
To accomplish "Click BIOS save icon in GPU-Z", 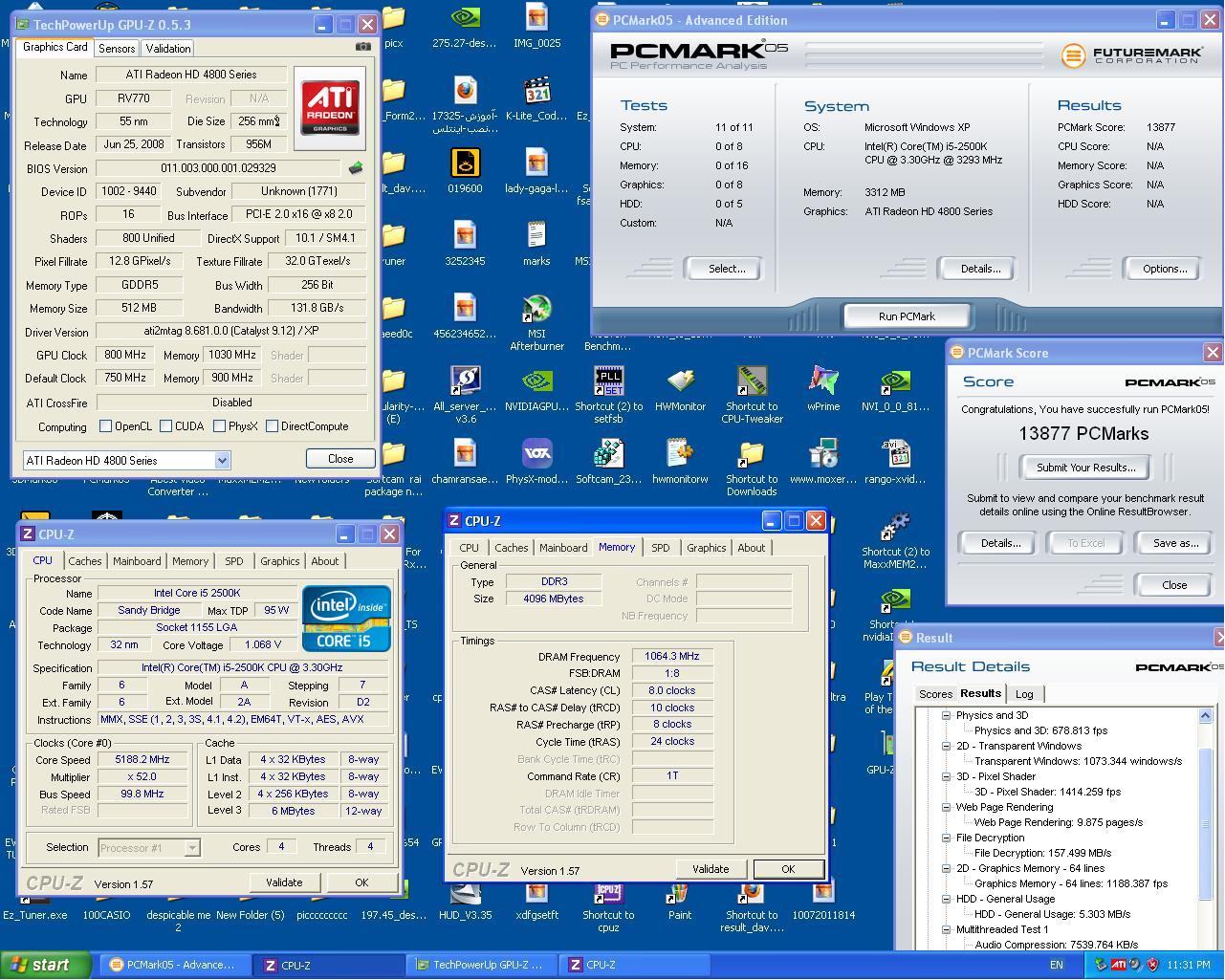I will [356, 168].
